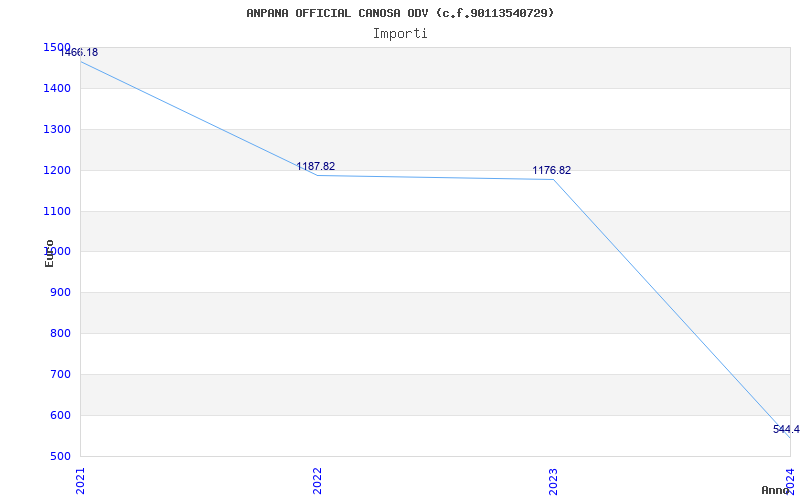Select the Importi subtitle text
800x500 pixels.
[400, 34]
